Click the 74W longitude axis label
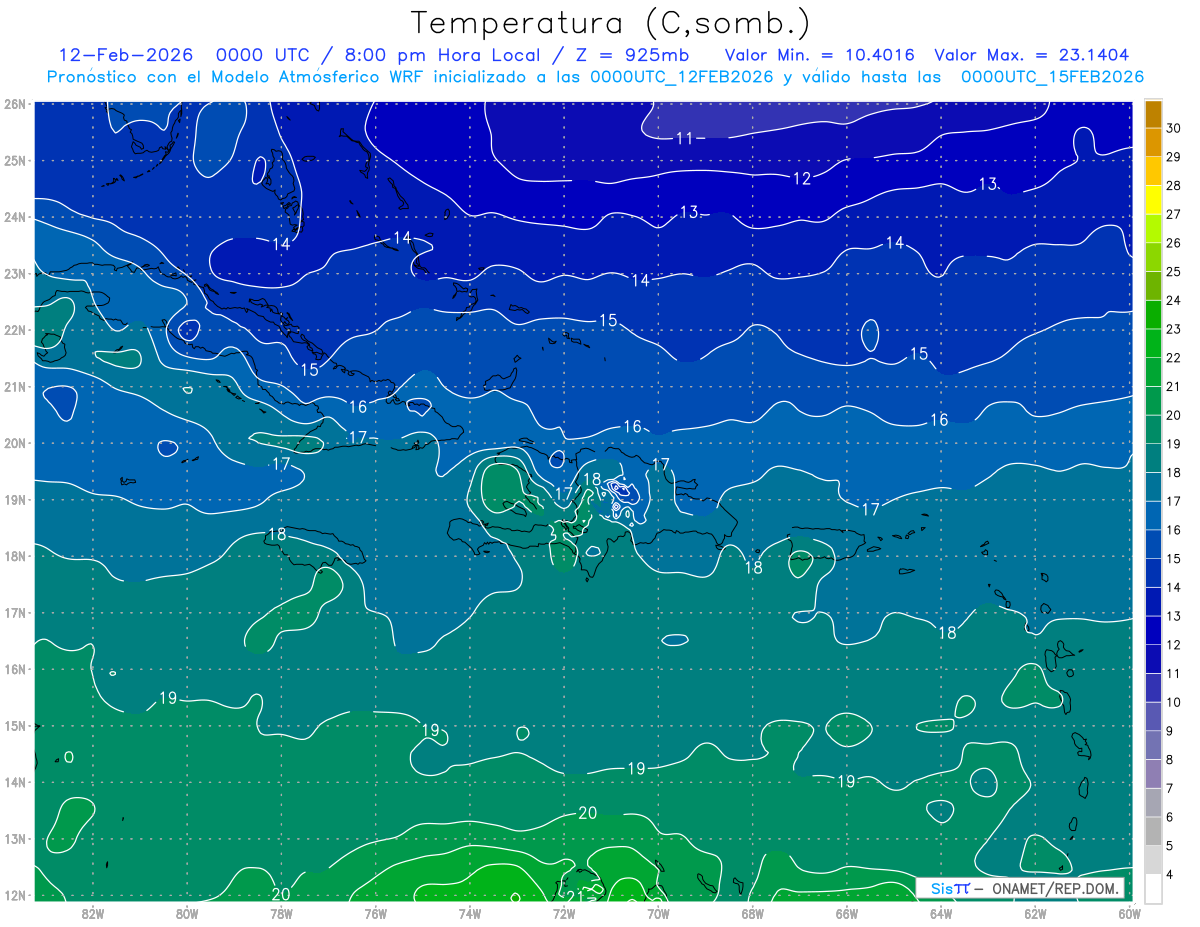 click(x=470, y=913)
